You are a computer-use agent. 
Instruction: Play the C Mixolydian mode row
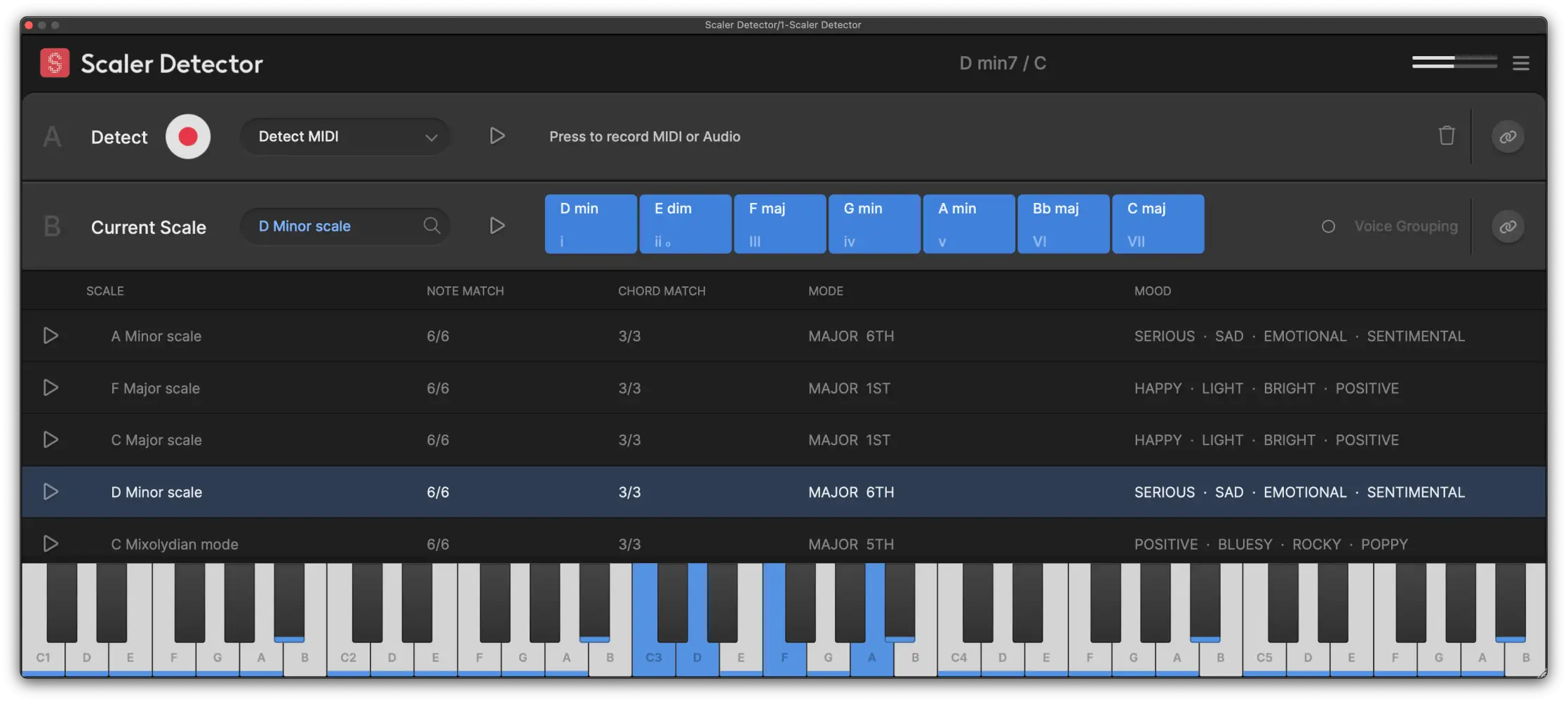click(51, 543)
